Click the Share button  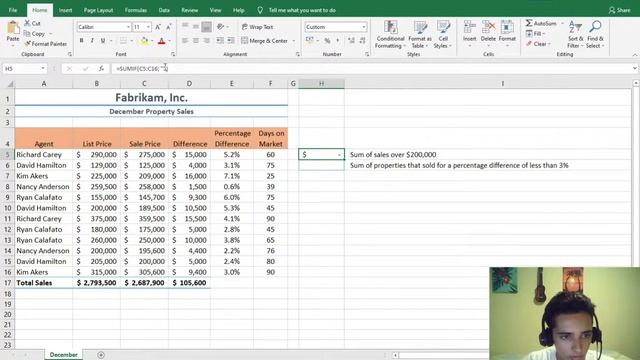[x=620, y=10]
